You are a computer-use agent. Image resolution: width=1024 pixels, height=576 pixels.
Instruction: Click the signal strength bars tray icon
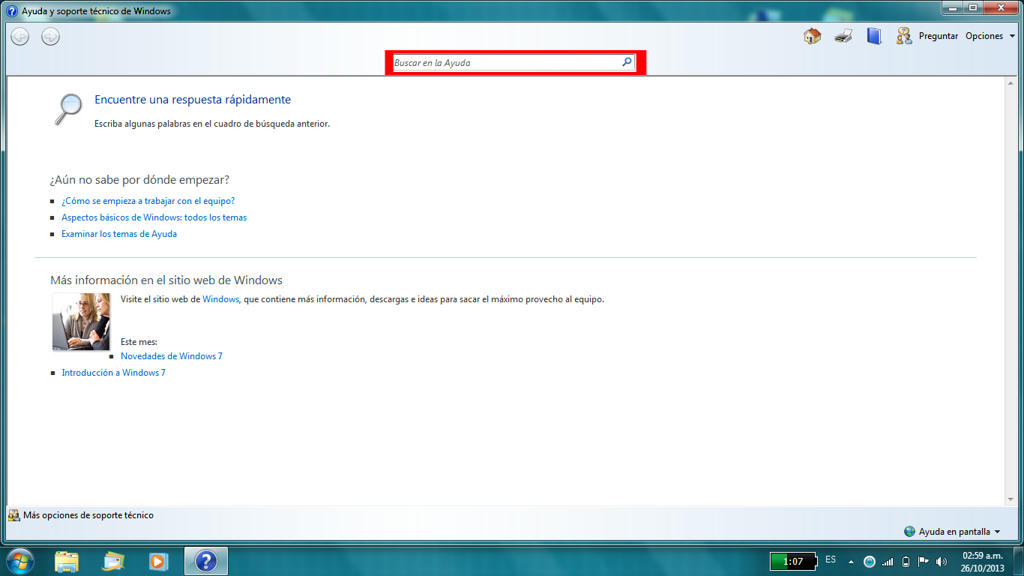coord(888,562)
